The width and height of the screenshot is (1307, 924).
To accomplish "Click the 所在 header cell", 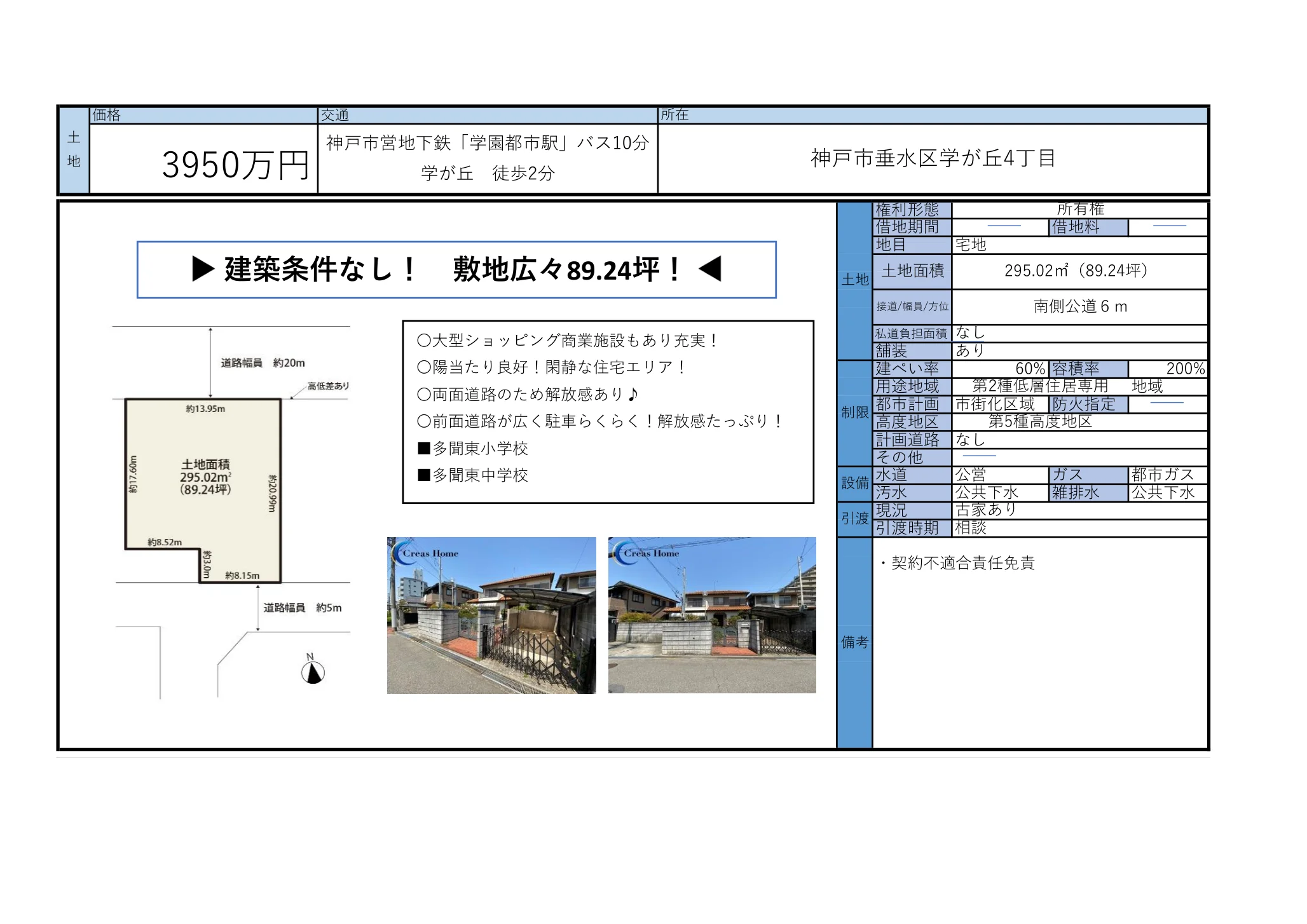I will 933,116.
